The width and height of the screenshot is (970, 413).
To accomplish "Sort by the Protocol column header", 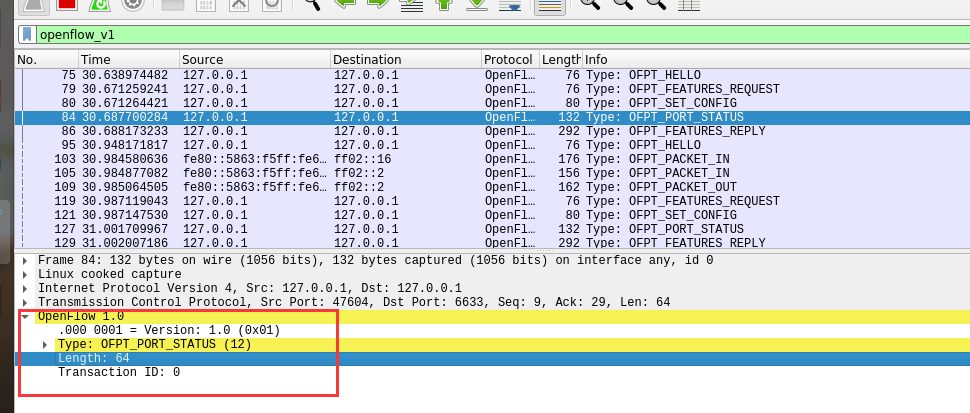I will [510, 59].
